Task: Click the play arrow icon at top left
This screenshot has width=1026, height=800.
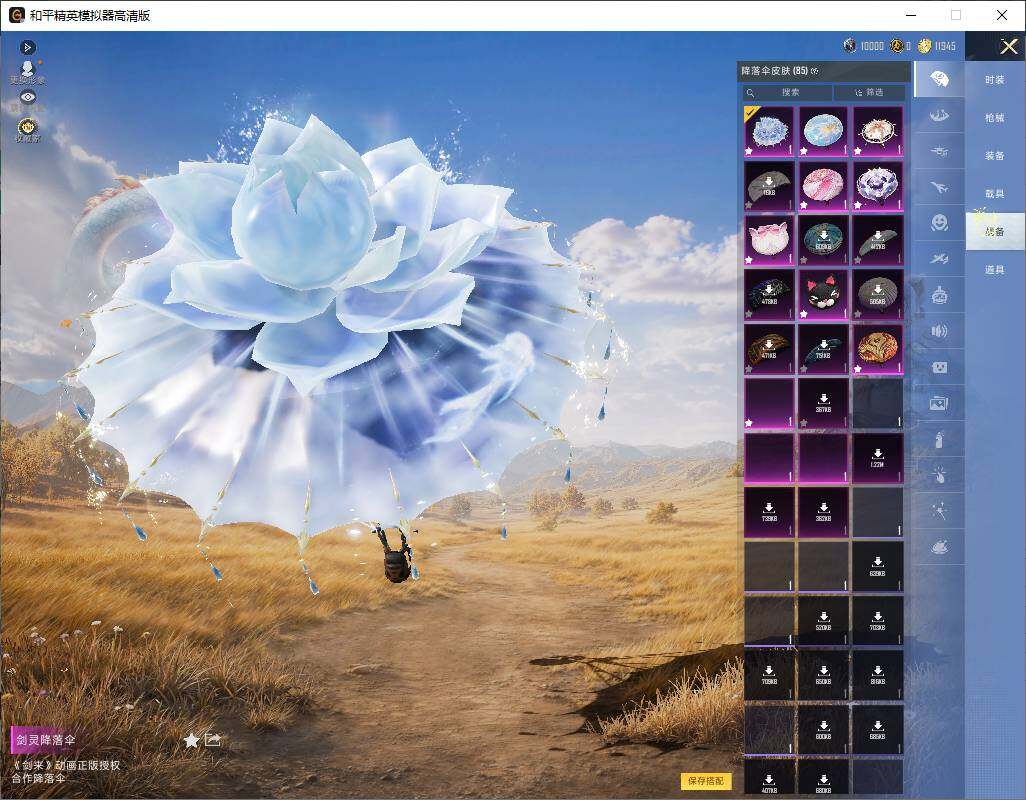Action: pyautogui.click(x=27, y=47)
